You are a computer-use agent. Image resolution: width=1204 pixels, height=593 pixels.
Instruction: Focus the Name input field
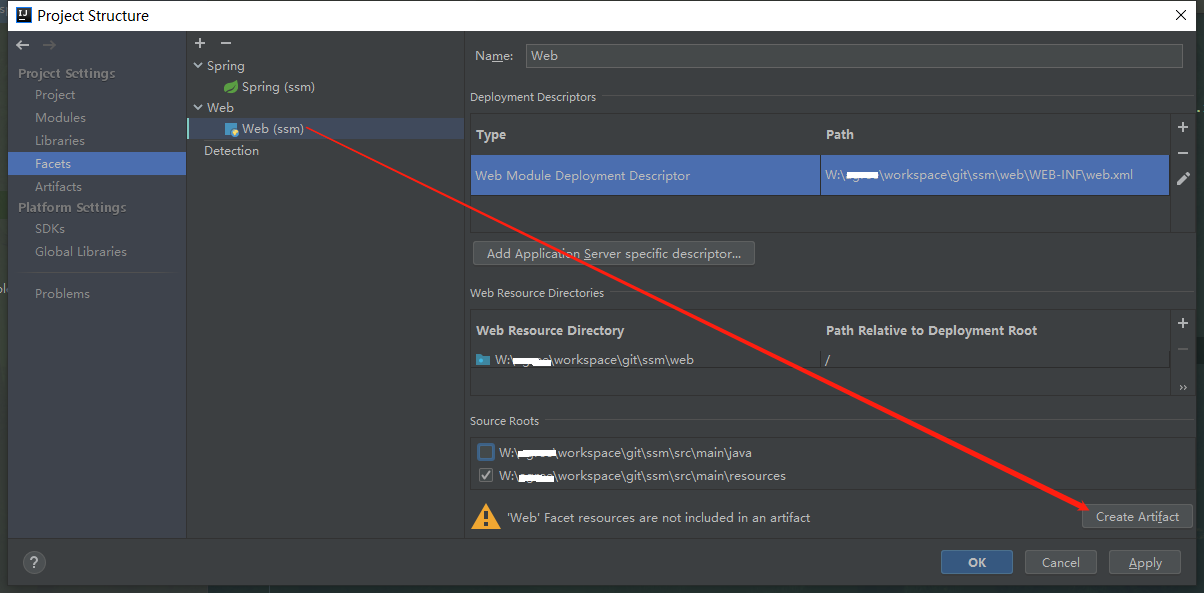coord(854,56)
